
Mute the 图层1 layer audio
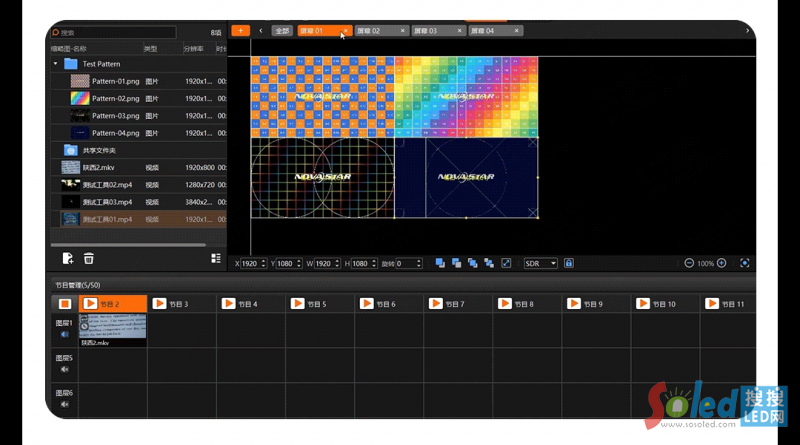pos(64,334)
